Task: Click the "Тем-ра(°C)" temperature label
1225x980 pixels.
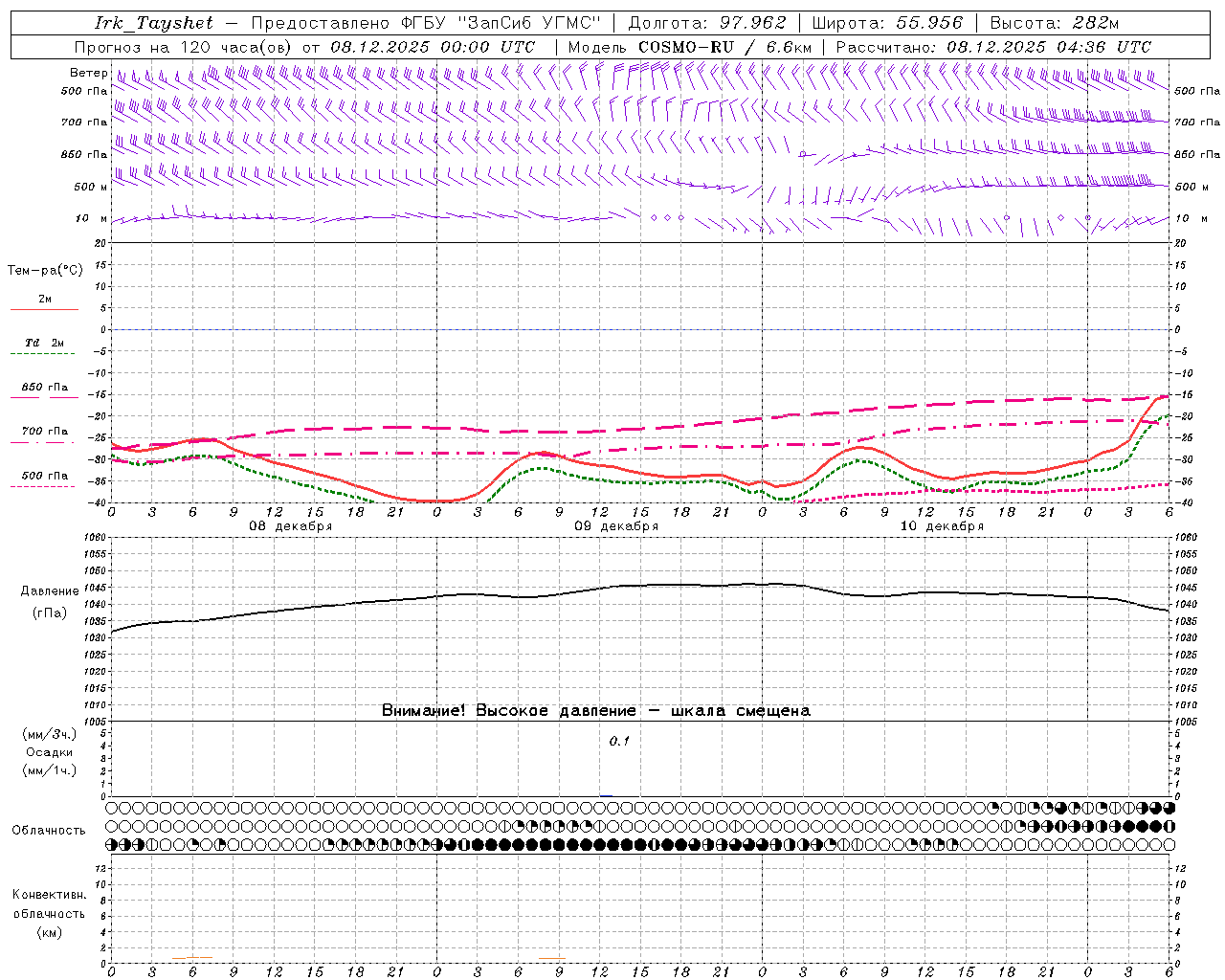Action: (45, 271)
